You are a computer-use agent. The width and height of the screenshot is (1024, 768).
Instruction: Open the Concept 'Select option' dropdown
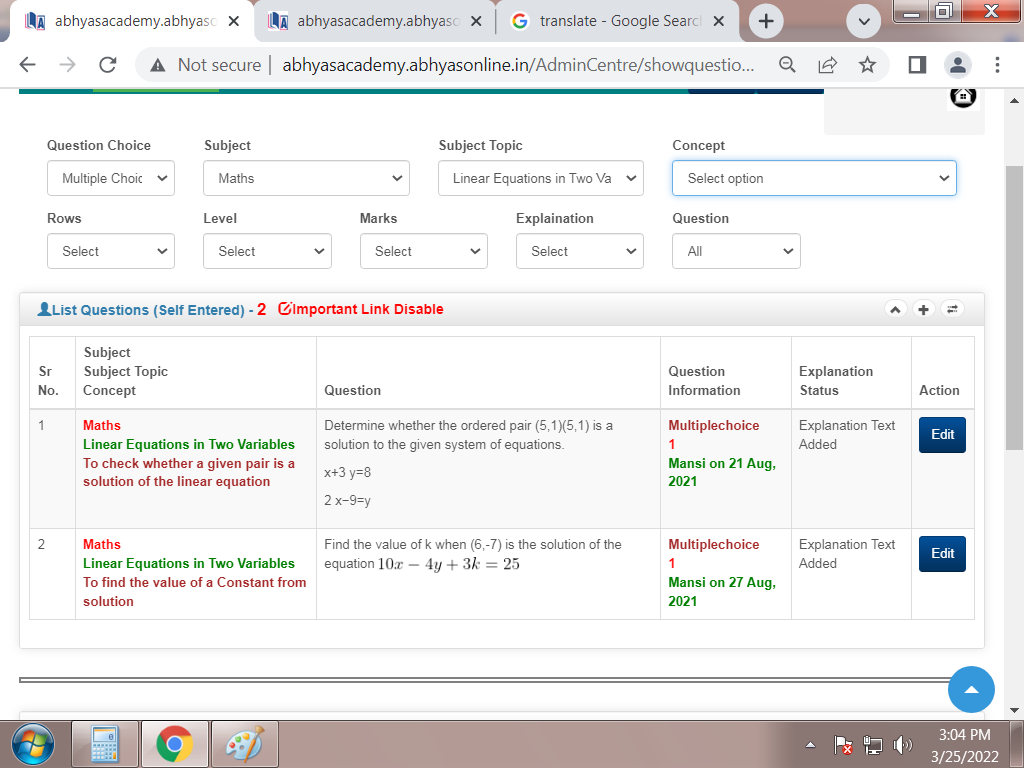(x=814, y=178)
